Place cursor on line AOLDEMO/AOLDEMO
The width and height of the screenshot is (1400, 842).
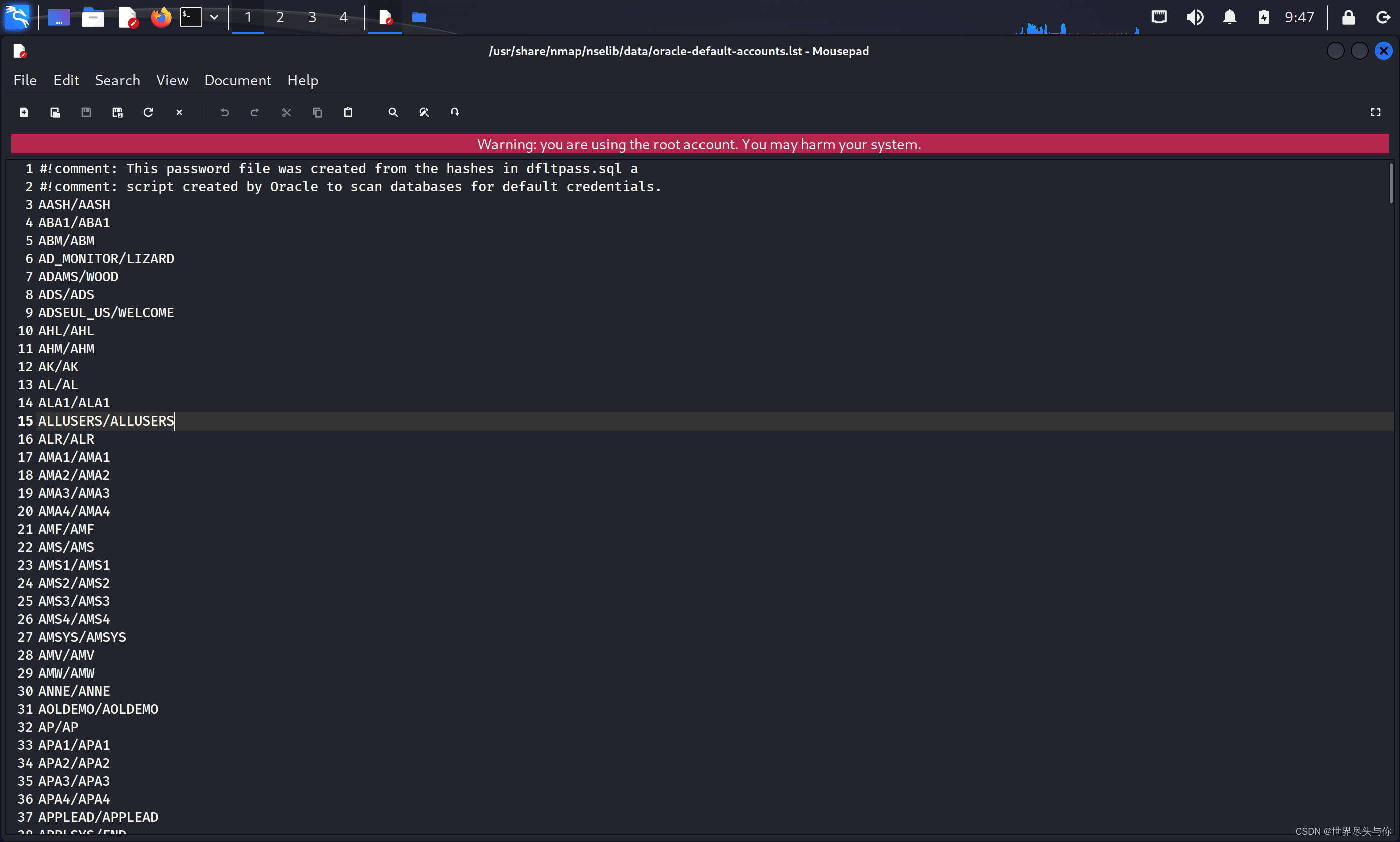98,709
